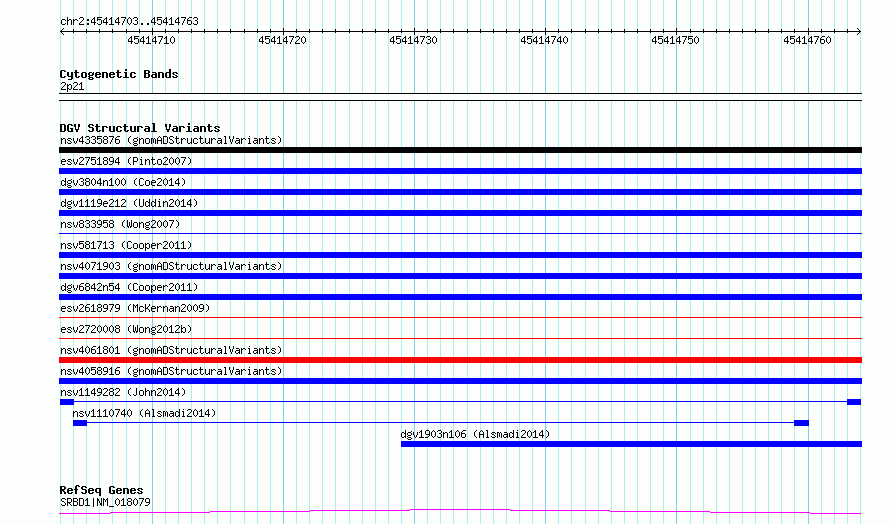890x524 pixels.
Task: Click the blue bar under dgv3804n100
Action: [460, 192]
